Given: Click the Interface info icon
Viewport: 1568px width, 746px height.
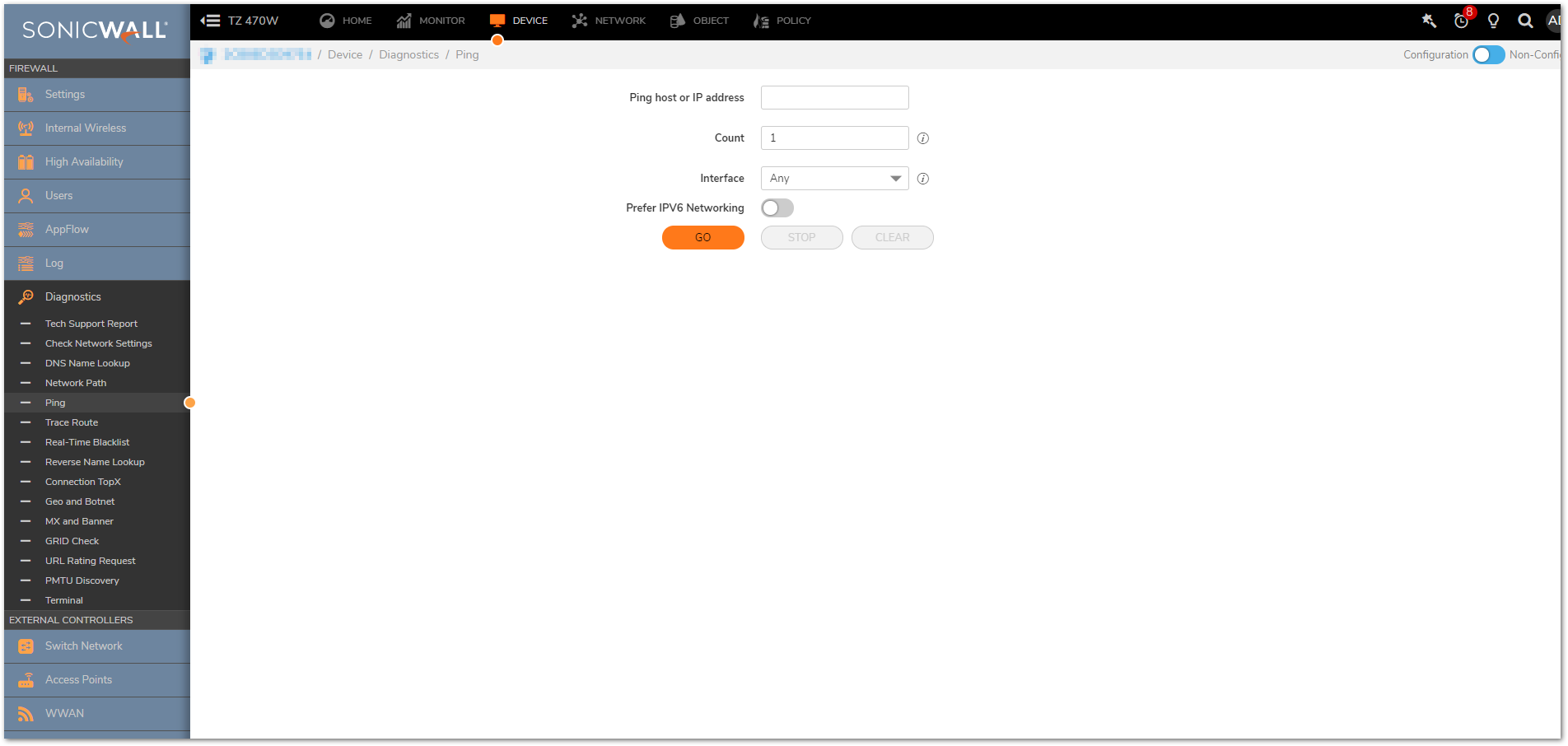Looking at the screenshot, I should [923, 179].
